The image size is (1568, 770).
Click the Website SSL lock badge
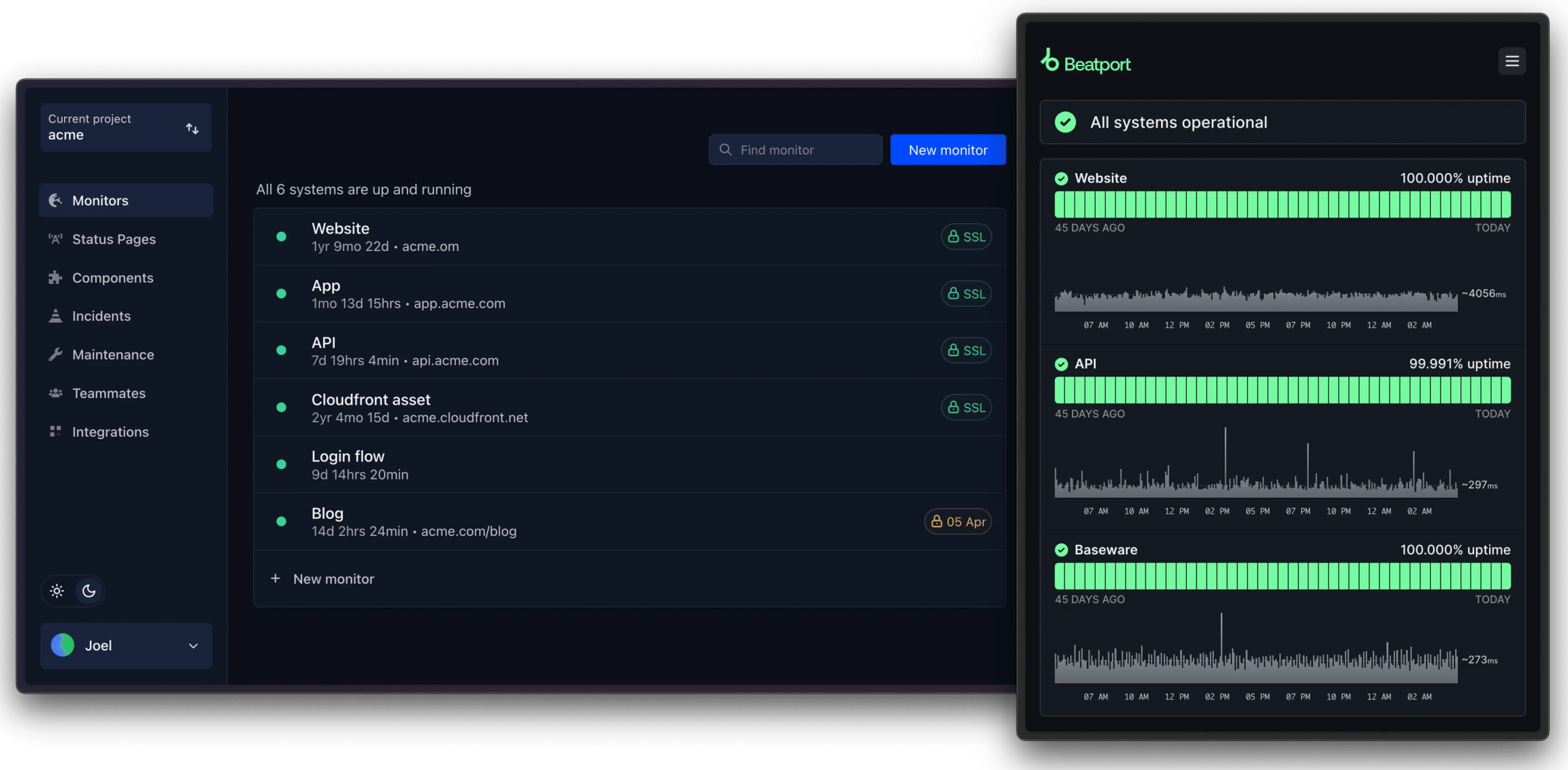point(966,237)
